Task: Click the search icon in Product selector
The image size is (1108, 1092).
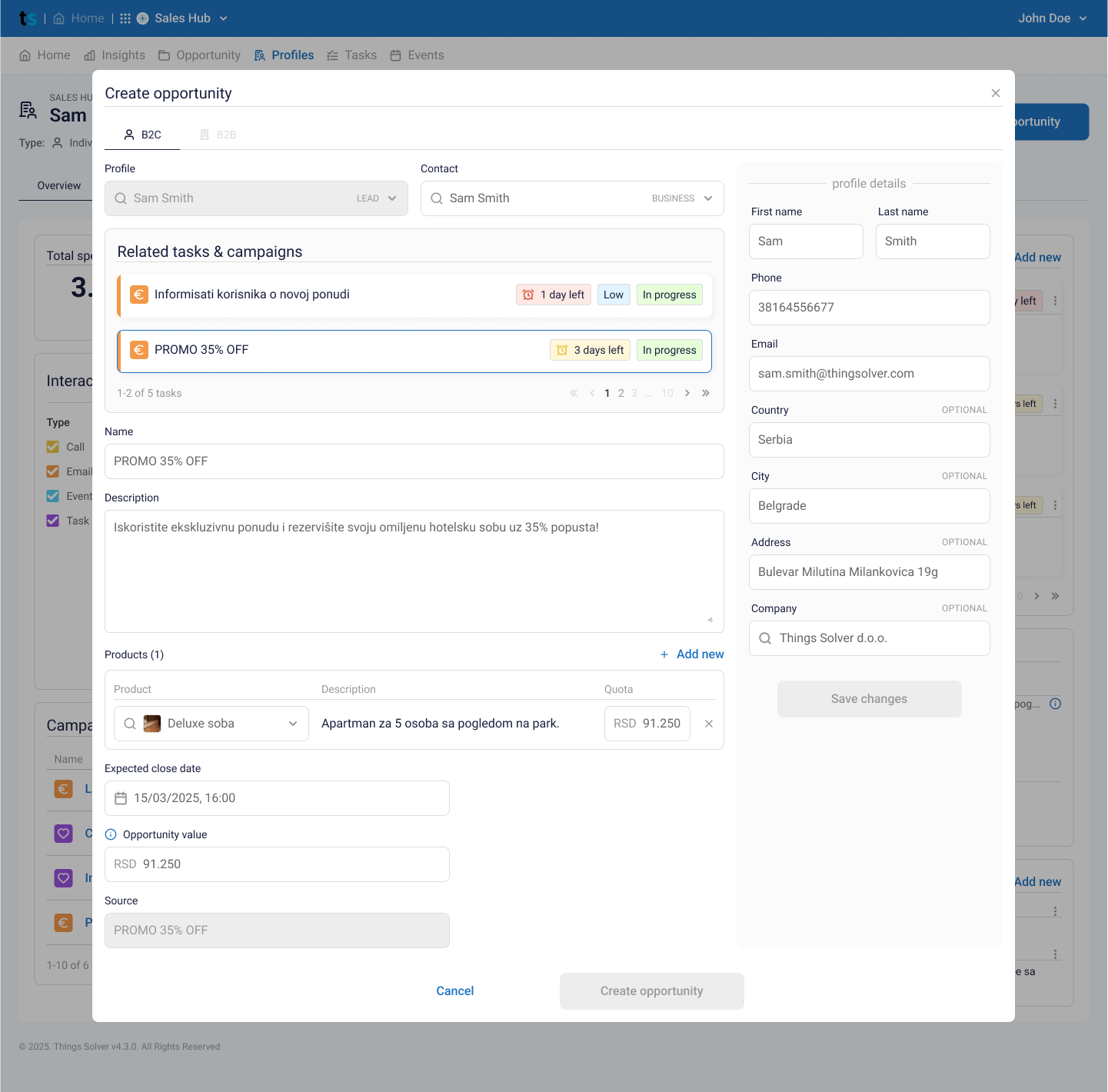Action: [130, 724]
